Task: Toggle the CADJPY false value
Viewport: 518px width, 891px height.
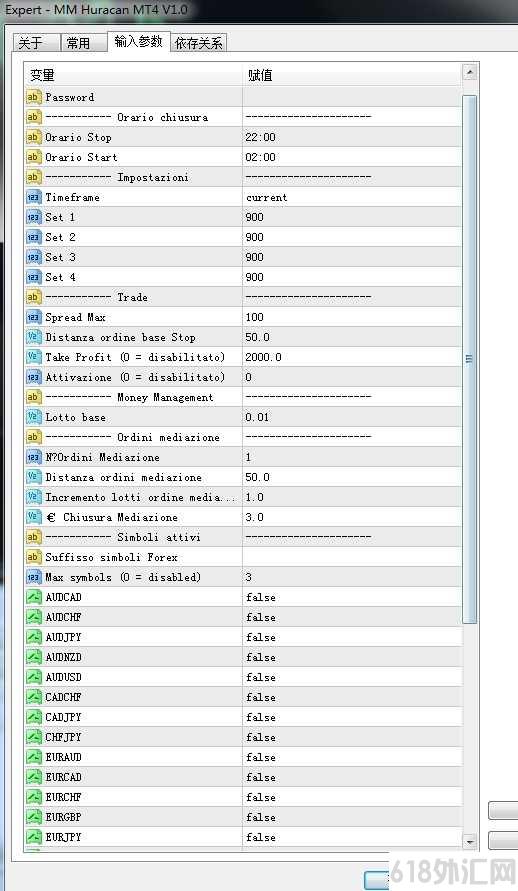Action: (x=352, y=717)
